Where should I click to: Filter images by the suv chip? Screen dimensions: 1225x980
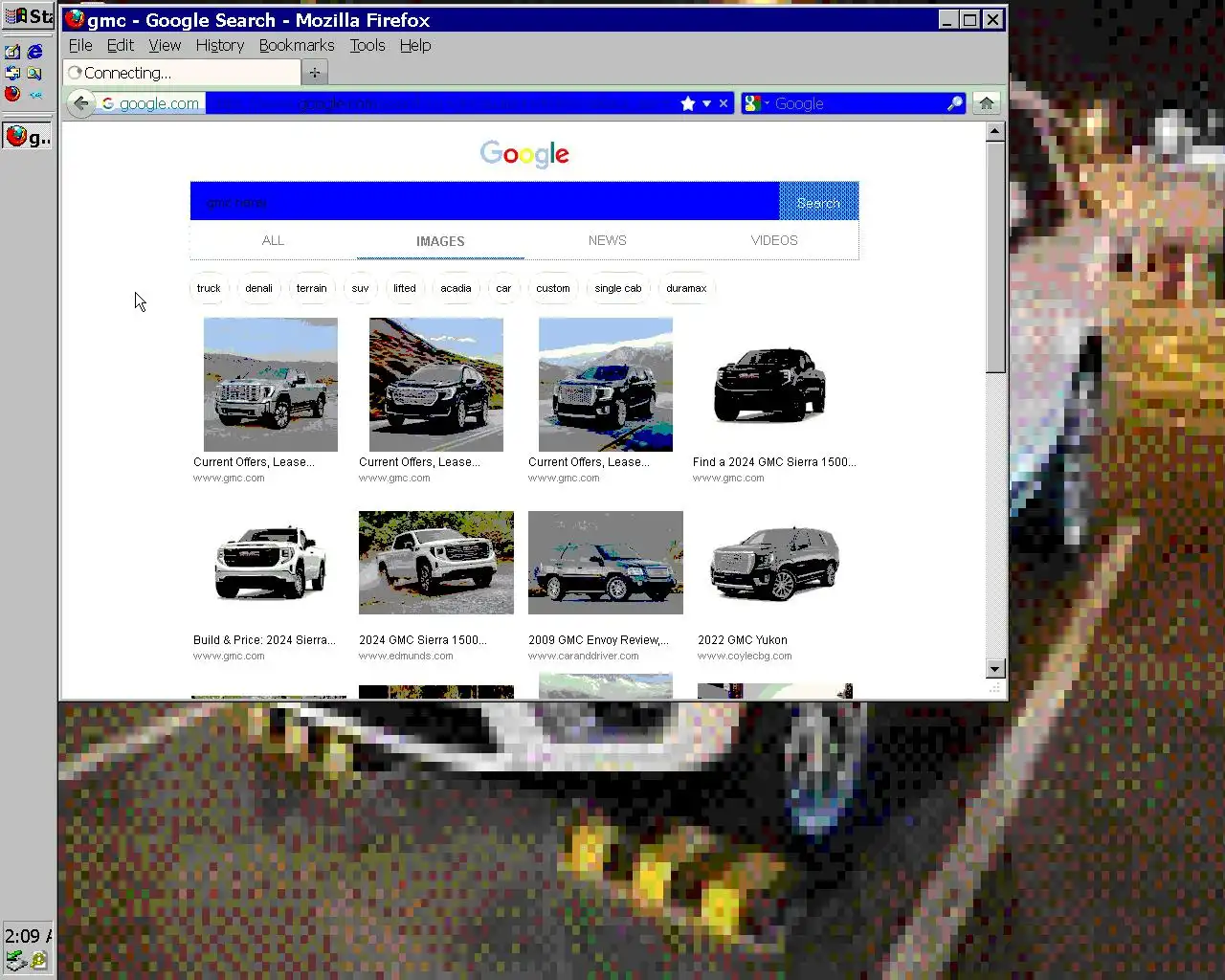pos(360,288)
